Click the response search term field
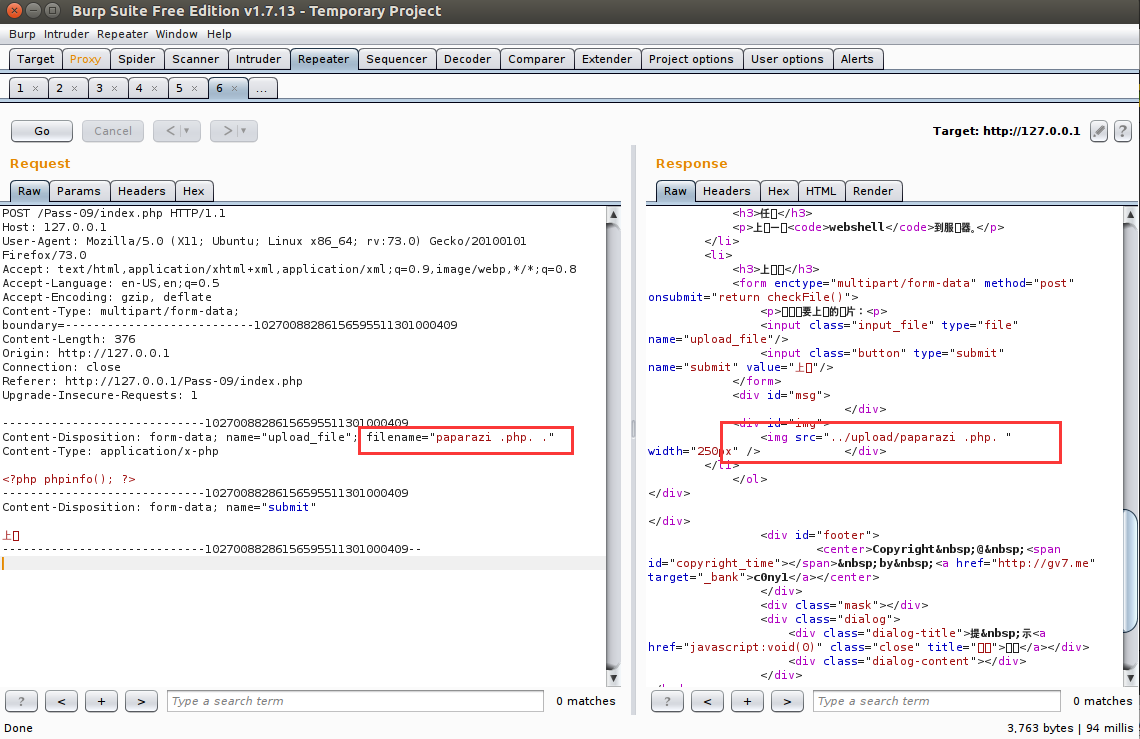1140x739 pixels. (936, 701)
